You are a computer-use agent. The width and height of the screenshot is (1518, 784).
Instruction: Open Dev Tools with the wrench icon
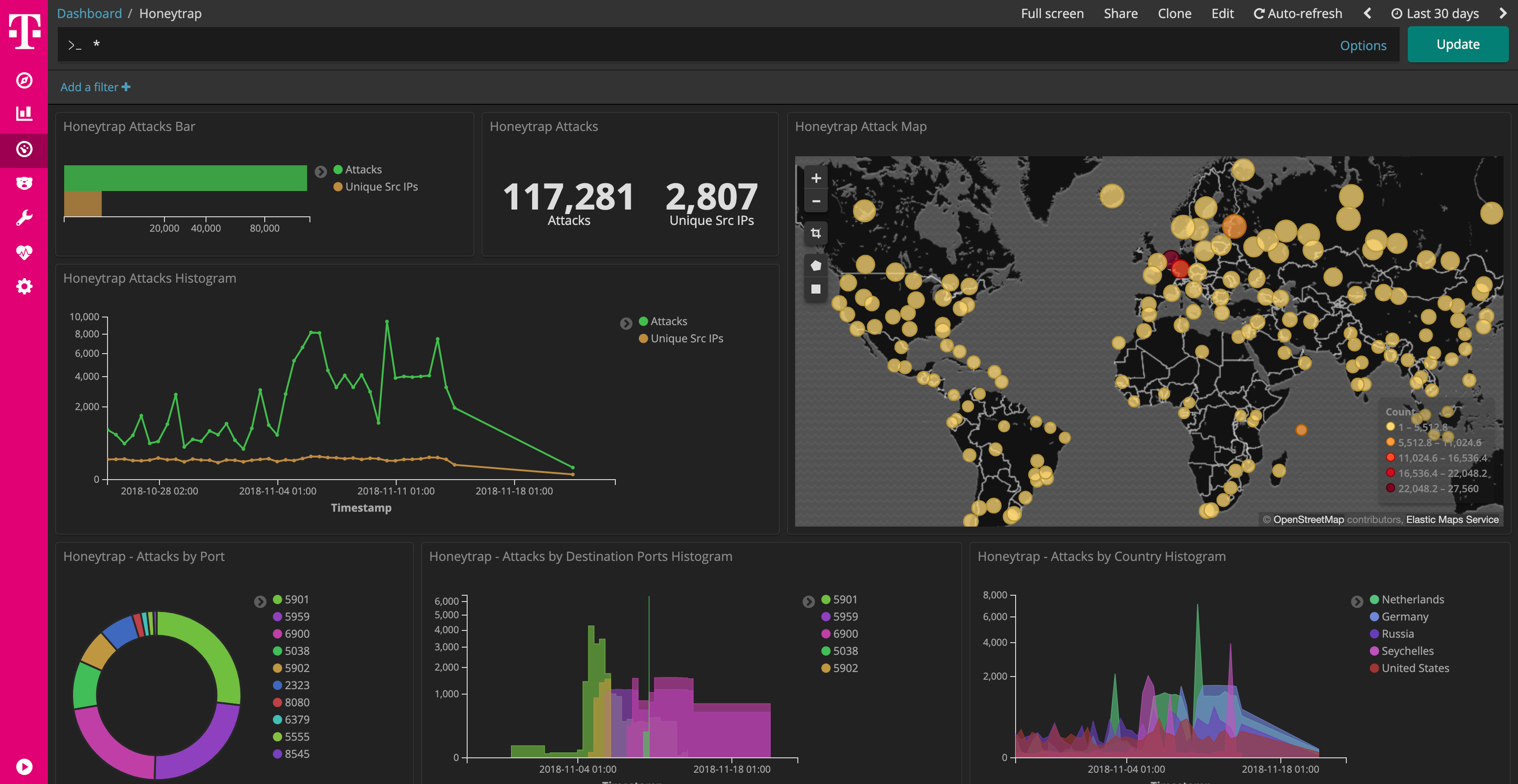(23, 217)
